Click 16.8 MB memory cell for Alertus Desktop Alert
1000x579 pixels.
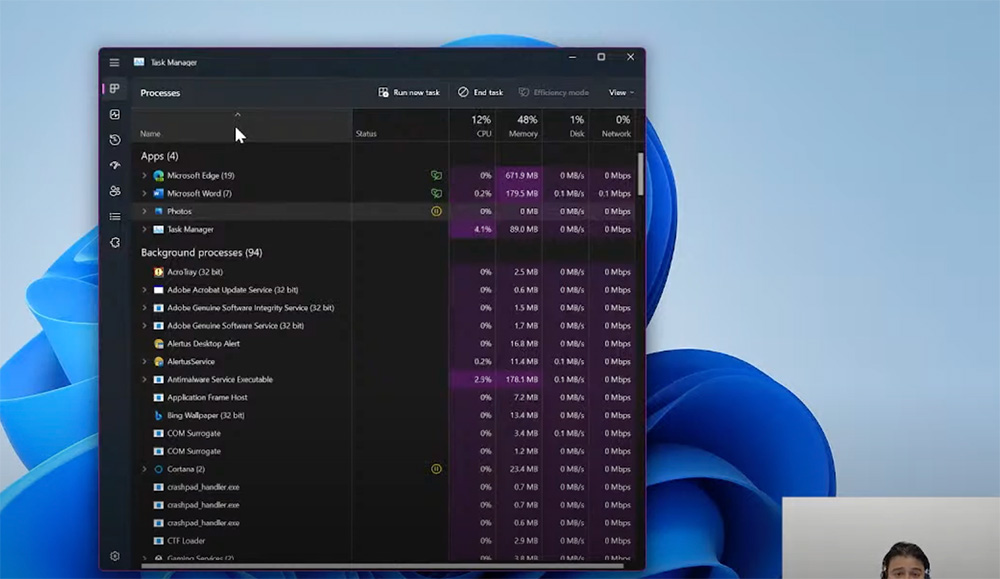pos(519,344)
